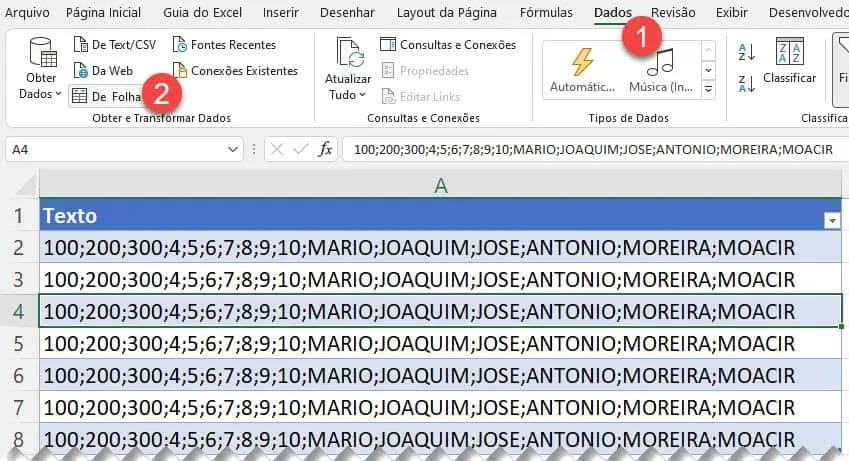Switch to the Fórmulas tab
Screen dimensions: 849x461
tap(546, 12)
